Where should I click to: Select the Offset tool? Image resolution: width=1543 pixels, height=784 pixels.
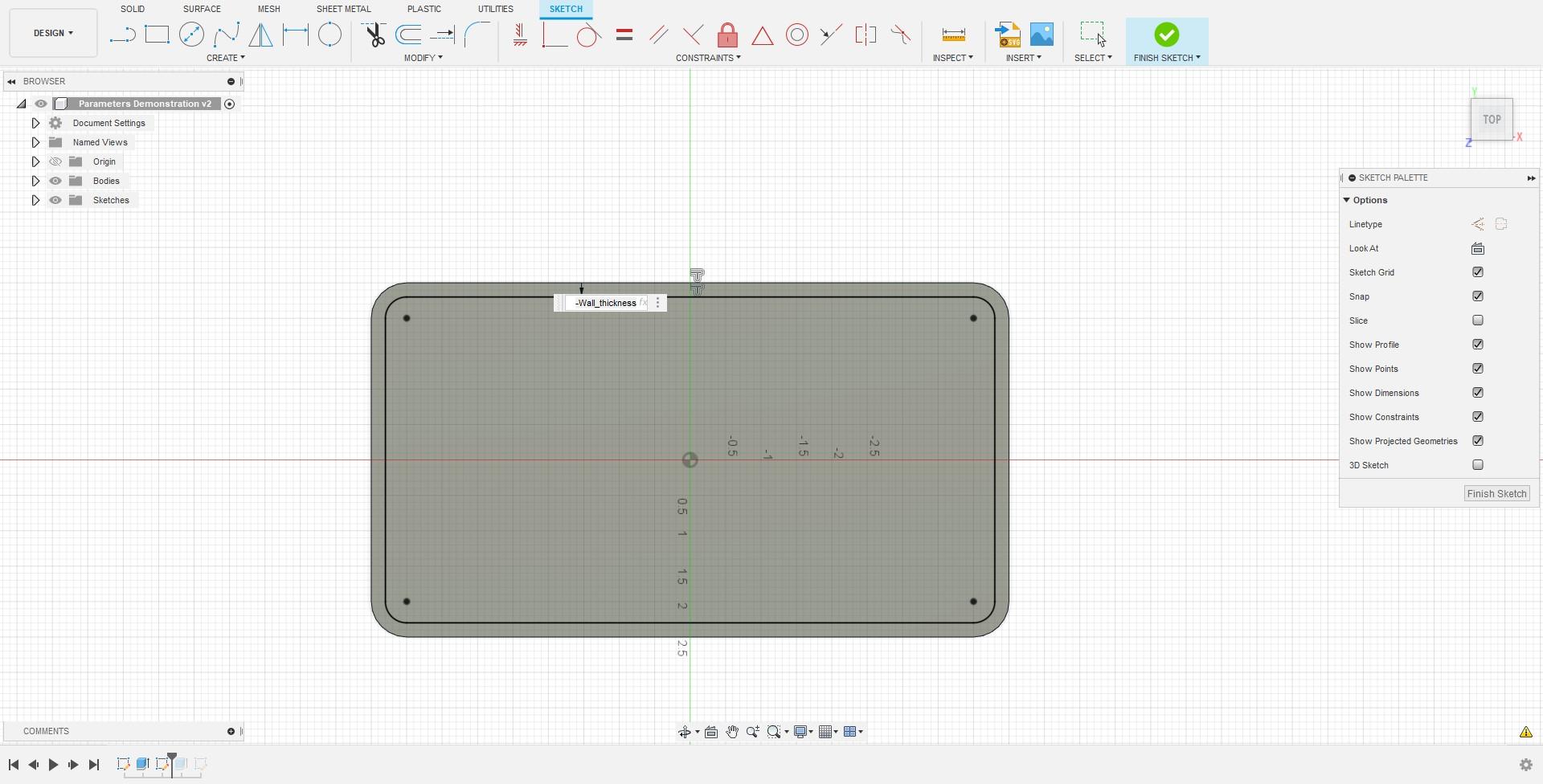[x=407, y=35]
